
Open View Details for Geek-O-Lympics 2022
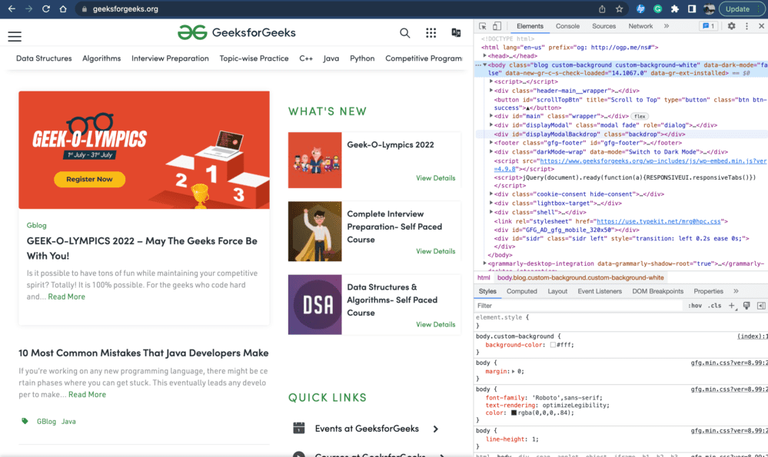pyautogui.click(x=435, y=178)
